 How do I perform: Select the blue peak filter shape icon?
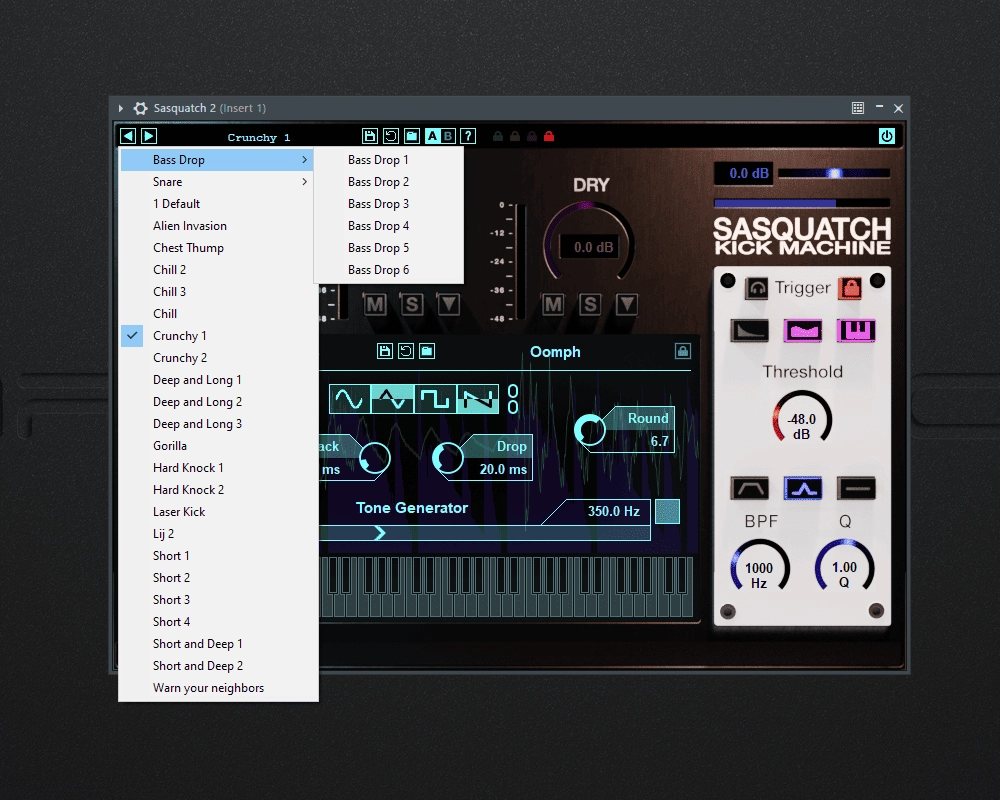tap(802, 489)
